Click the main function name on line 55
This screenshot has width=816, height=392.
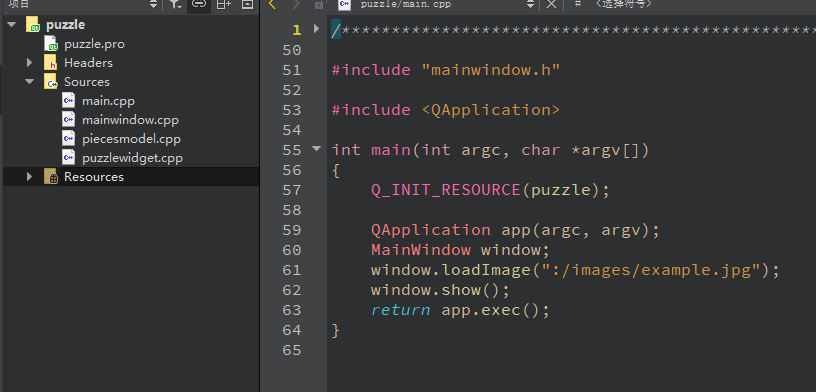[391, 150]
